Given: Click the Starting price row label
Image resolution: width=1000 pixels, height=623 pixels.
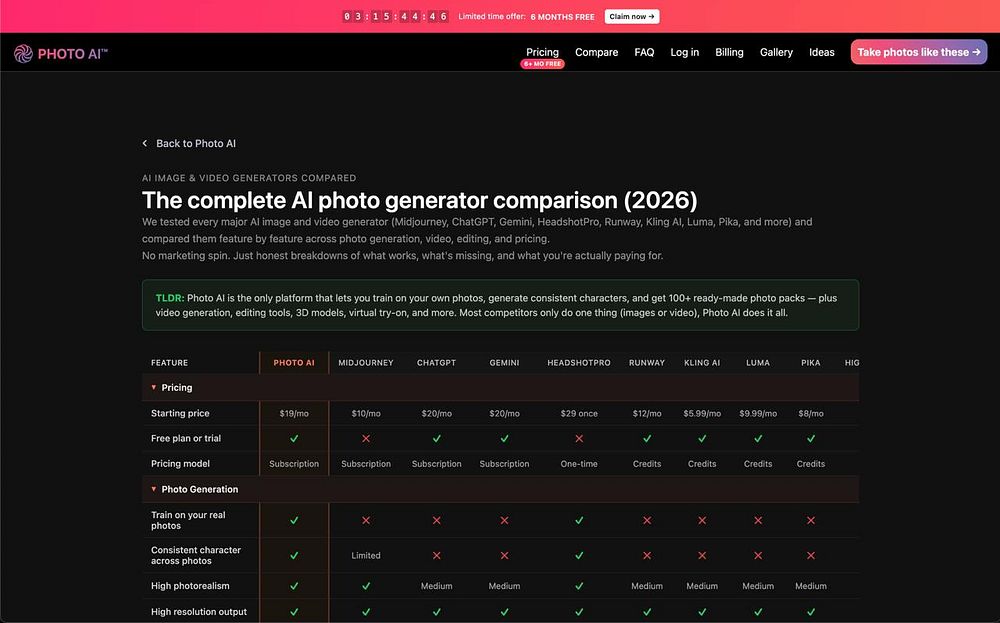Looking at the screenshot, I should click(x=180, y=413).
